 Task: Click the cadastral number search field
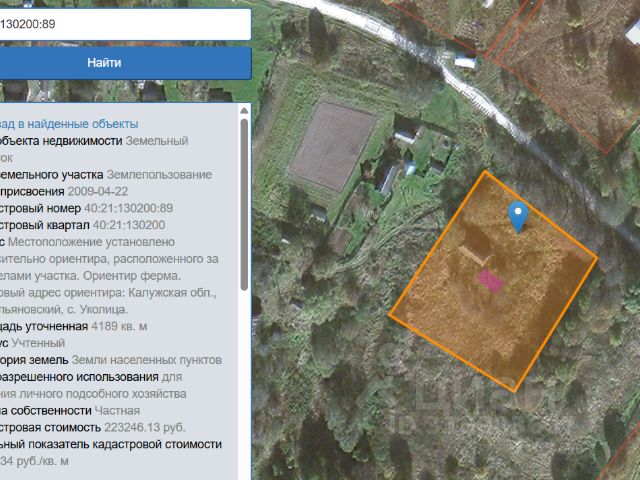(125, 24)
